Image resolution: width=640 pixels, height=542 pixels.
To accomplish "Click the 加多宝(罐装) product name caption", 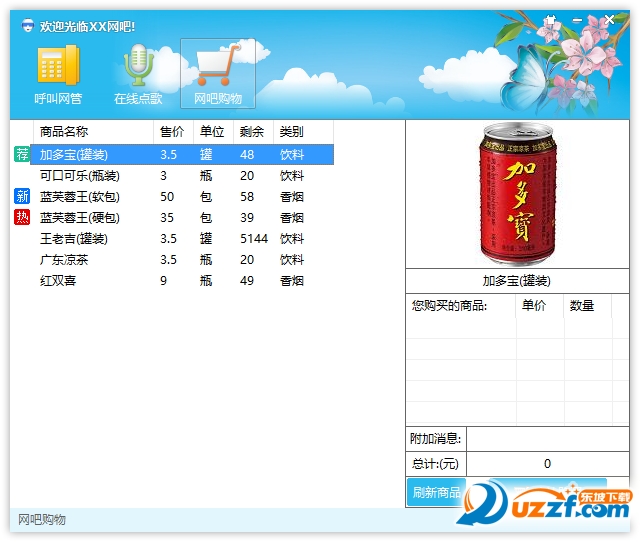I will click(517, 281).
